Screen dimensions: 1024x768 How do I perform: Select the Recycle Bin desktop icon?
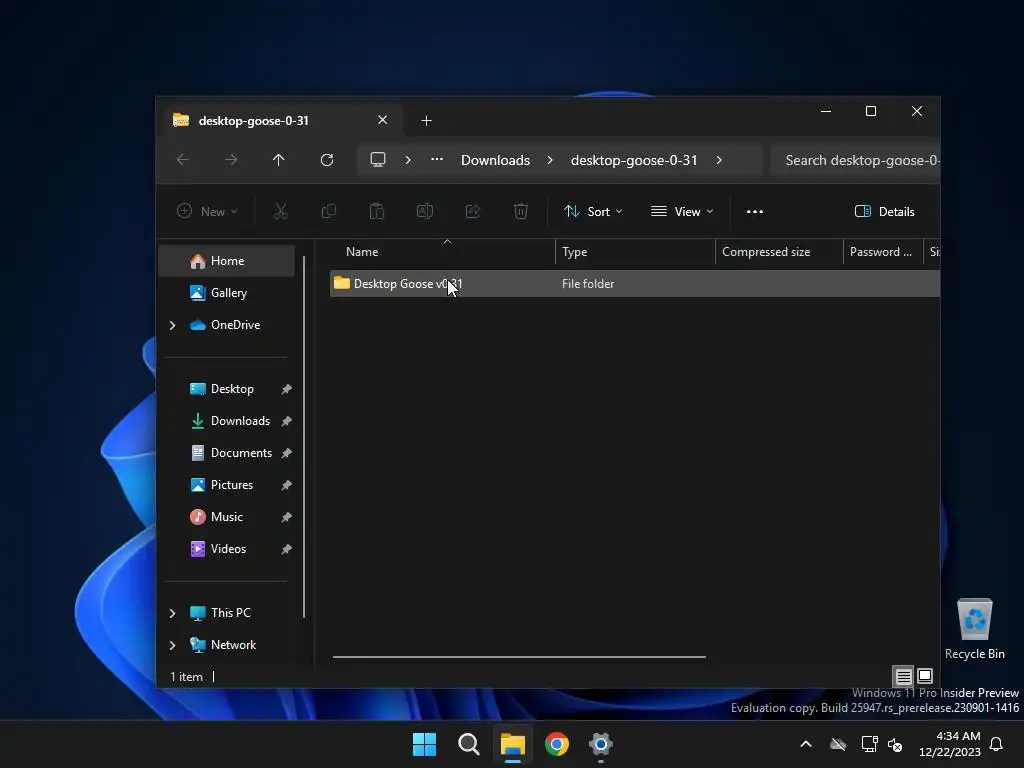974,629
